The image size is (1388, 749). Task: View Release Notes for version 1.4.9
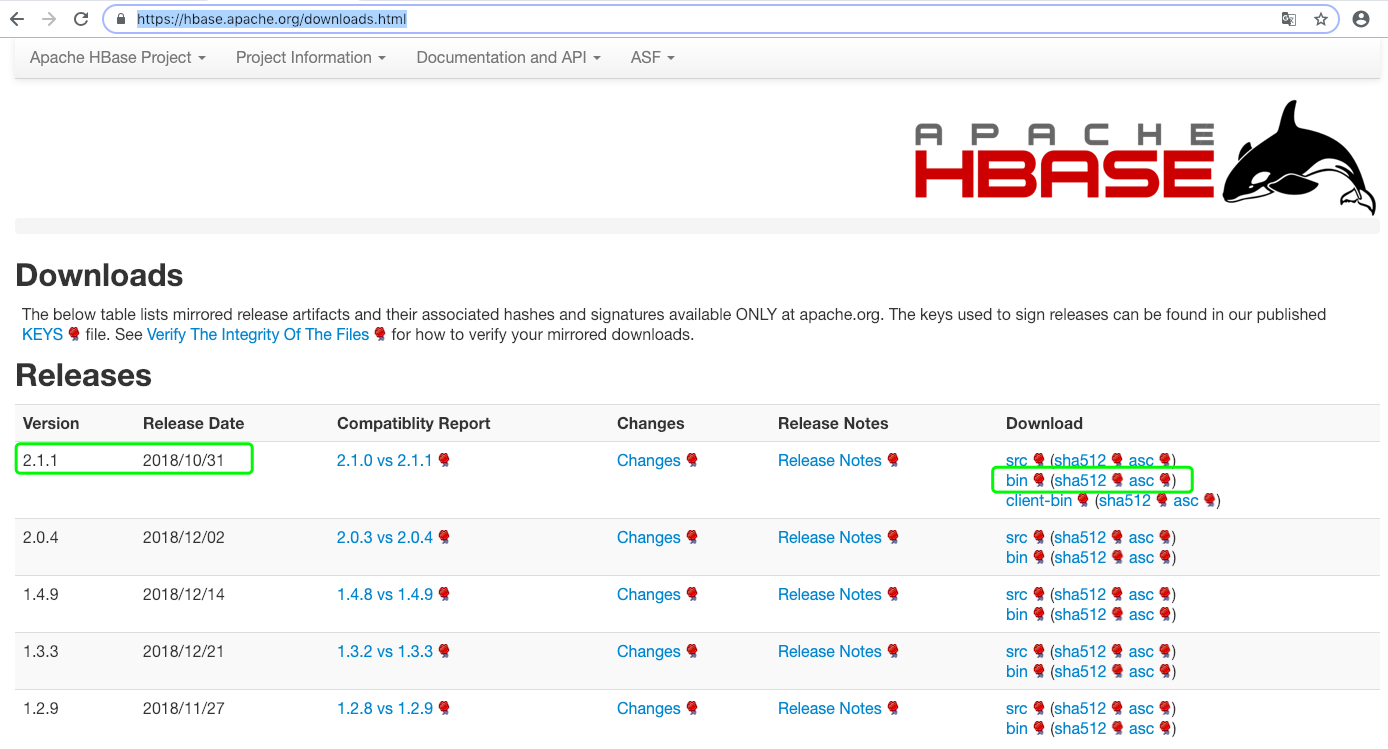pos(830,594)
